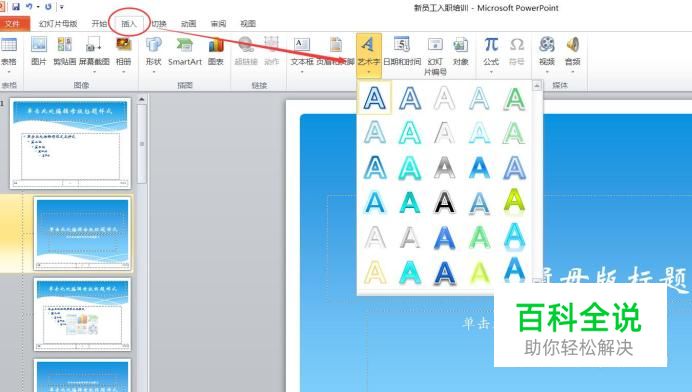Choose the green outline WordArt in top row
The image size is (692, 392).
point(514,98)
